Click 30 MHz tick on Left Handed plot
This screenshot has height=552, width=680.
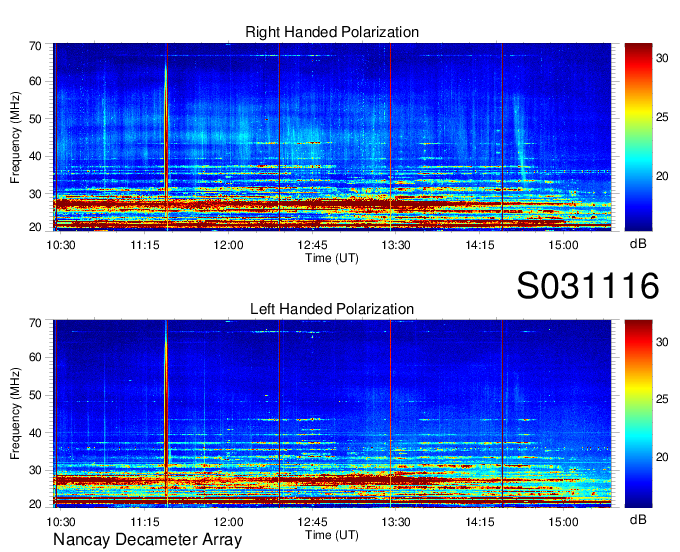click(36, 470)
